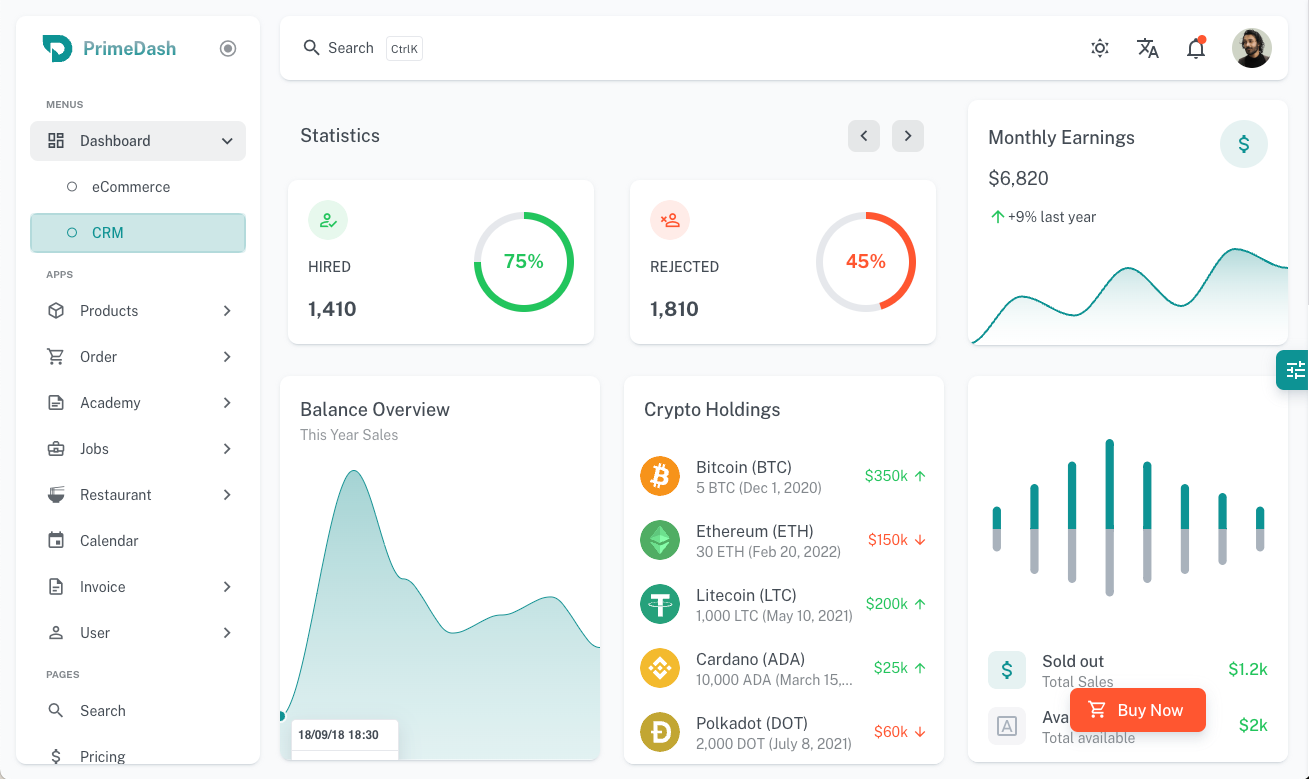
Task: Select the eCommerce dashboard radio item
Action: click(130, 187)
